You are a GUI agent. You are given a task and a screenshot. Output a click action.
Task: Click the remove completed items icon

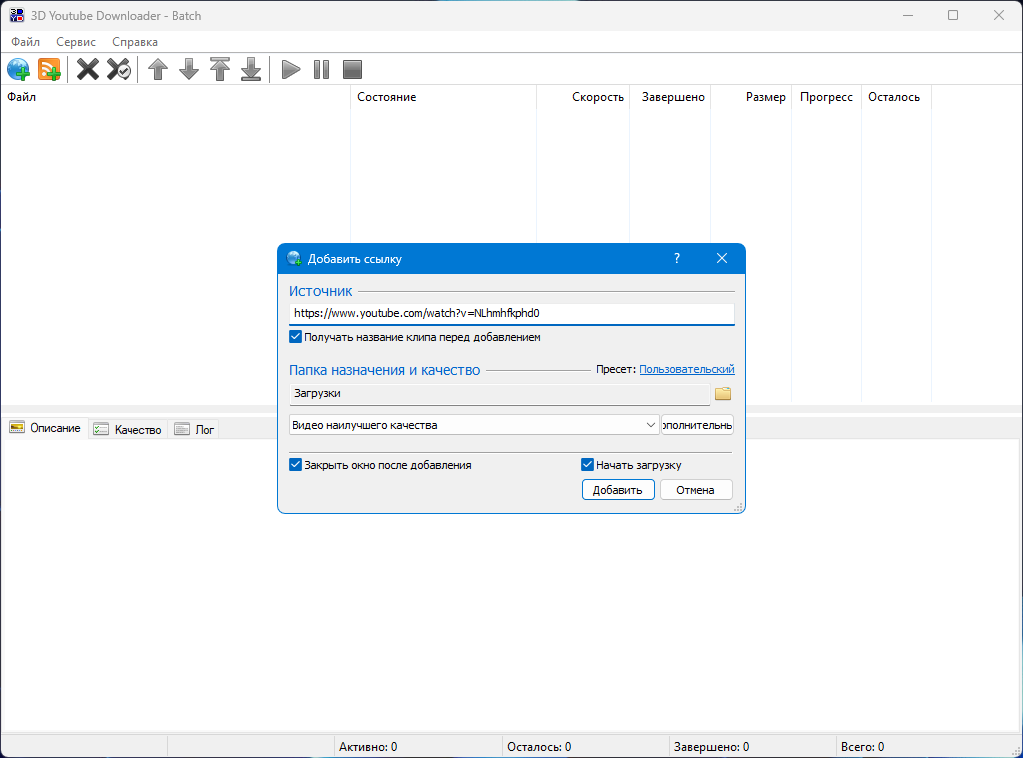click(119, 69)
